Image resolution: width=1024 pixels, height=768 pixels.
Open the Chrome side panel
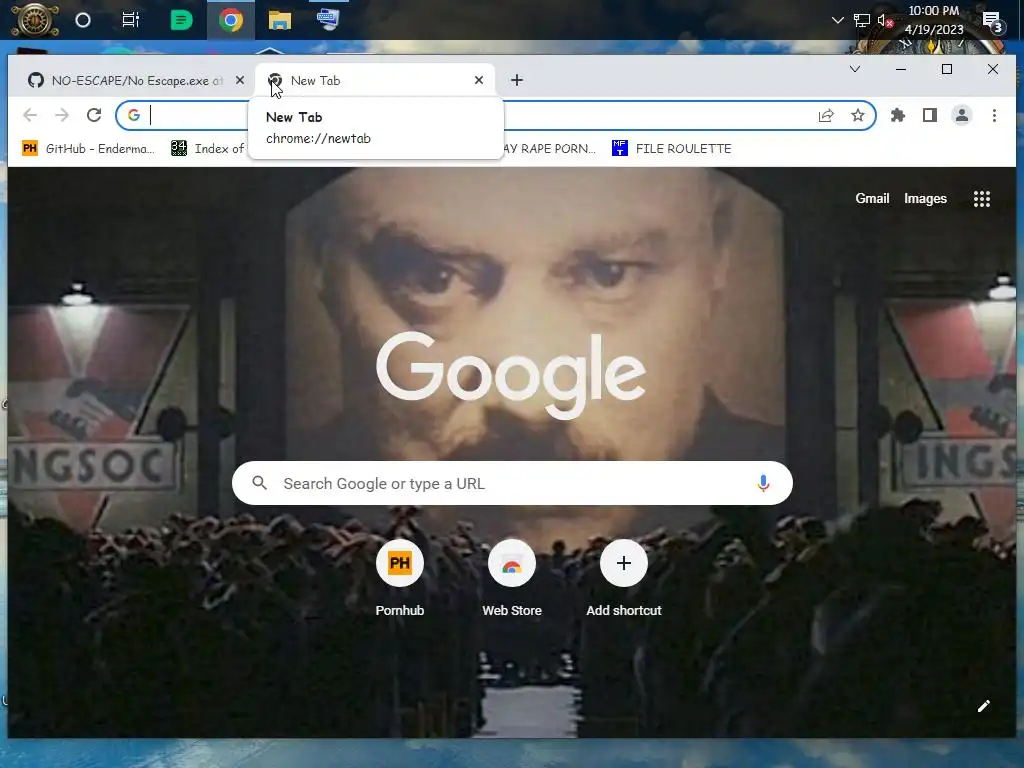point(930,116)
